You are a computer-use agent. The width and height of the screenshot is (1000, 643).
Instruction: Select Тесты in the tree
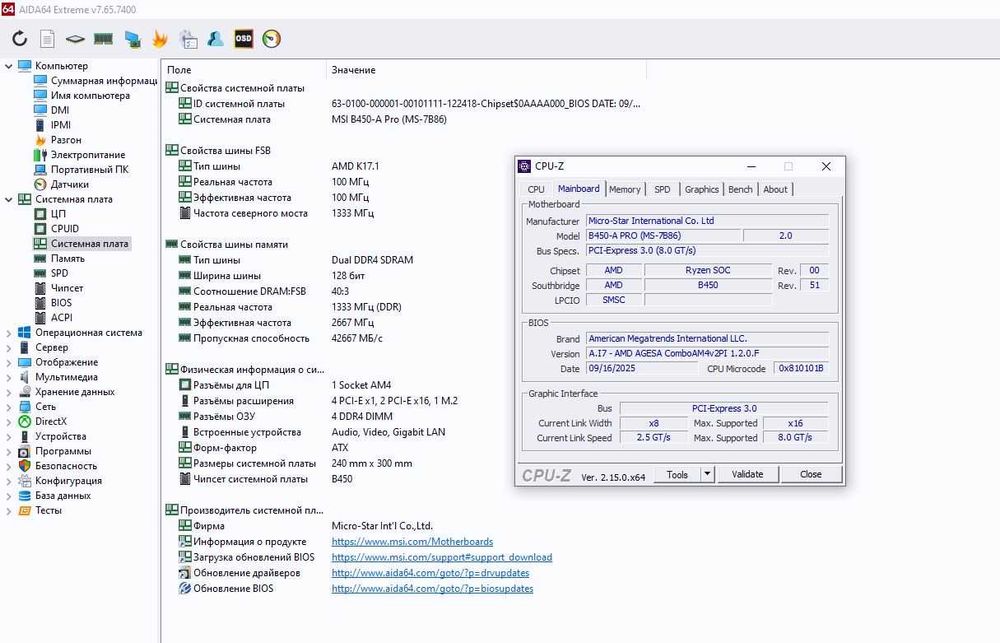[48, 510]
